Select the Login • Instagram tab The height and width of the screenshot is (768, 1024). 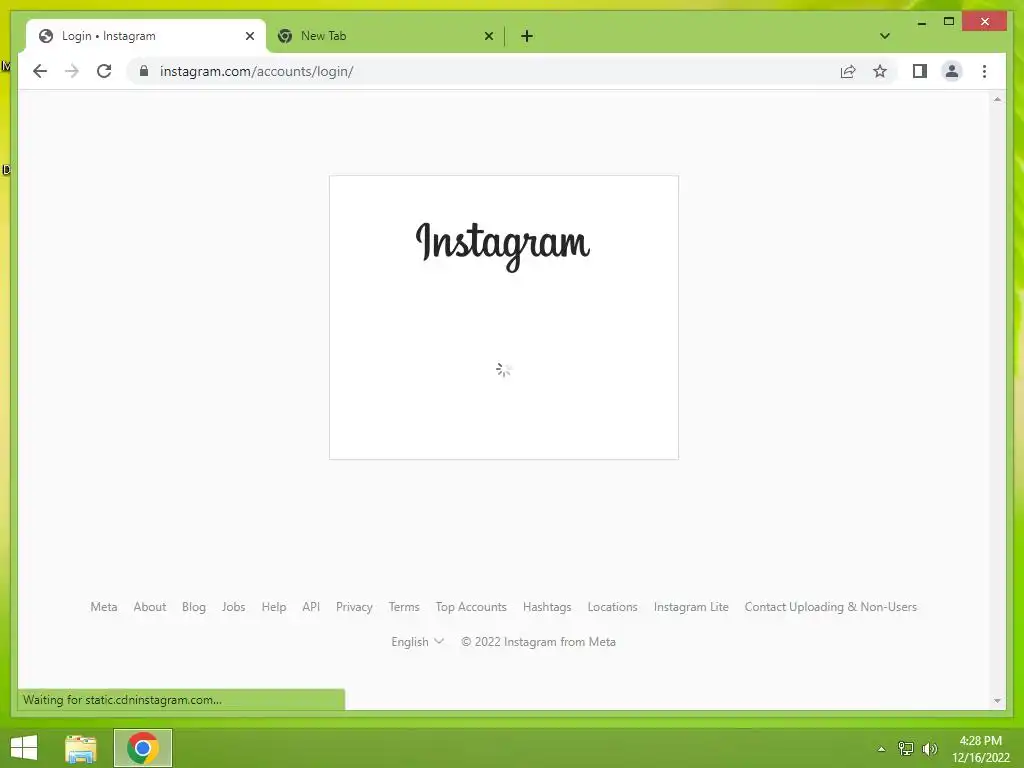146,36
